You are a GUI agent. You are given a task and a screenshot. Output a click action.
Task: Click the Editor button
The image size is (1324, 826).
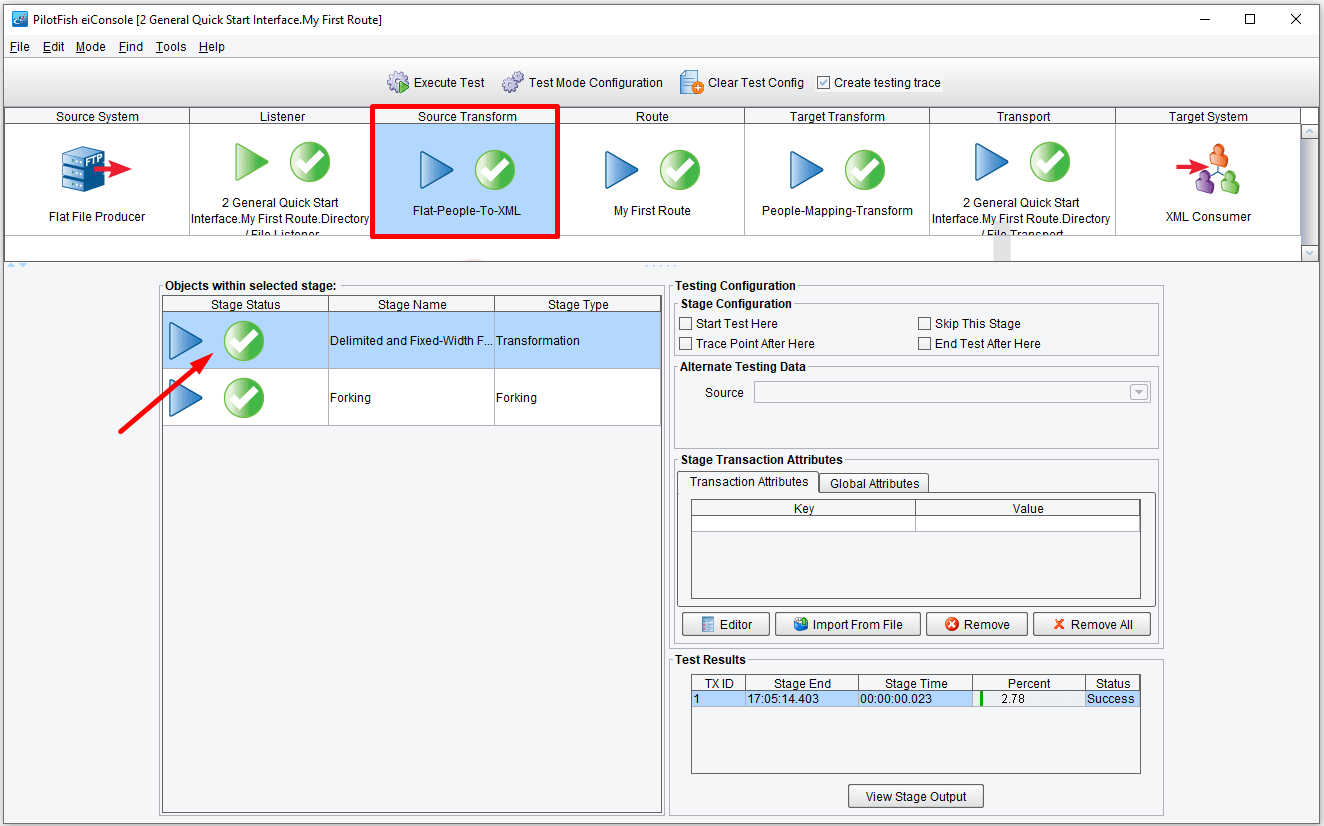(726, 624)
